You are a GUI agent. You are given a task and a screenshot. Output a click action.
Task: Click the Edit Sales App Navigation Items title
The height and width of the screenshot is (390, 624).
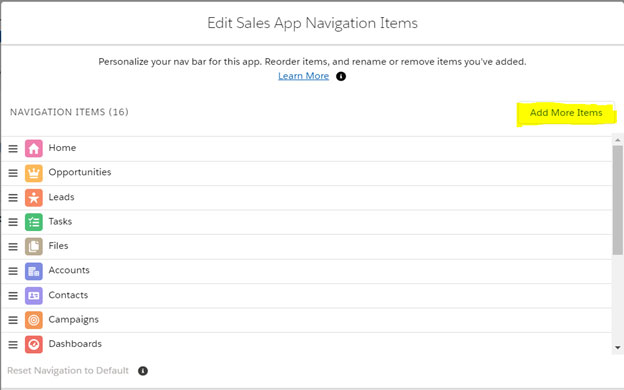coord(312,23)
